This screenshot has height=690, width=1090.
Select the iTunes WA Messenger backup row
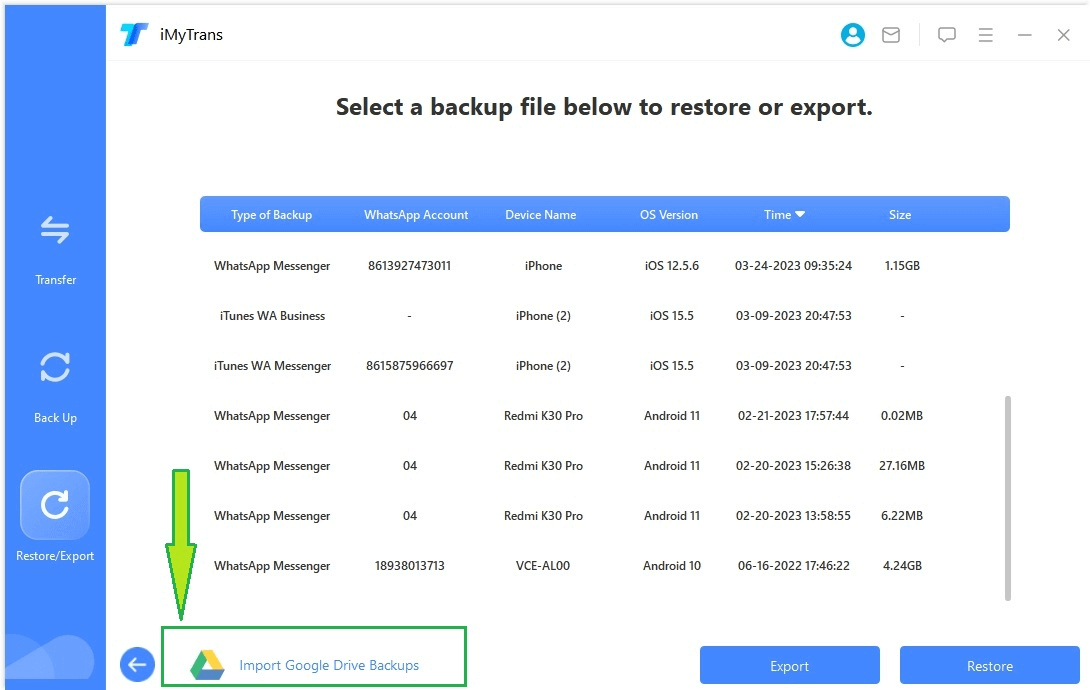pyautogui.click(x=603, y=365)
